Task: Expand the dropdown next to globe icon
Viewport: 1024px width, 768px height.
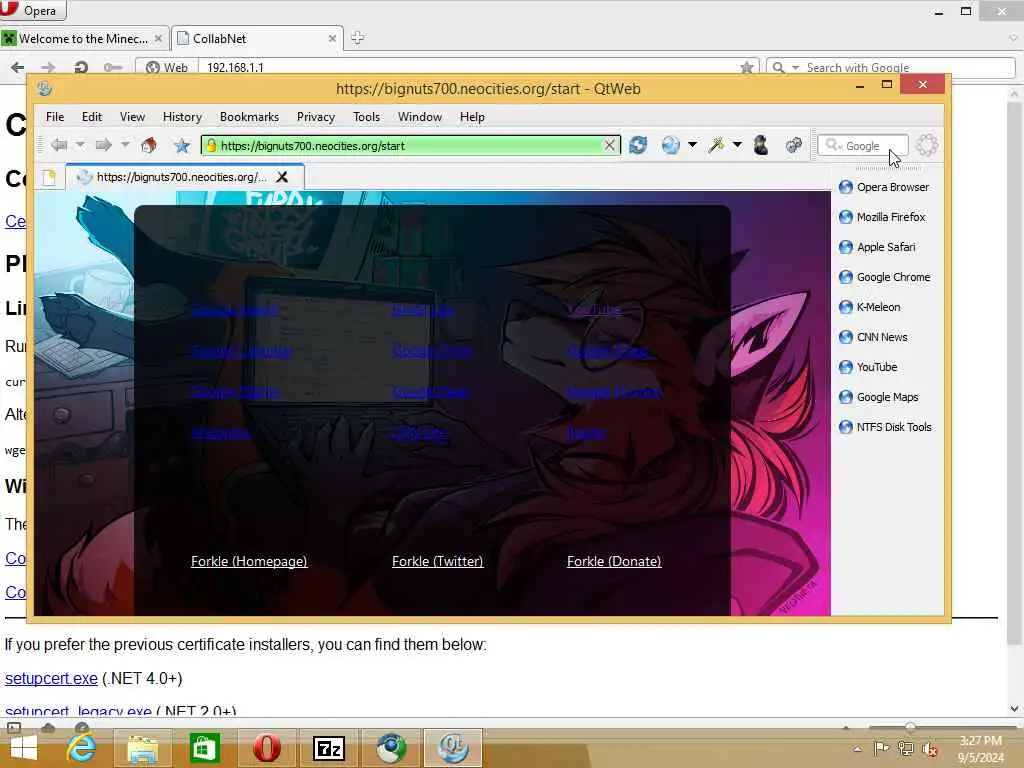Action: click(692, 144)
